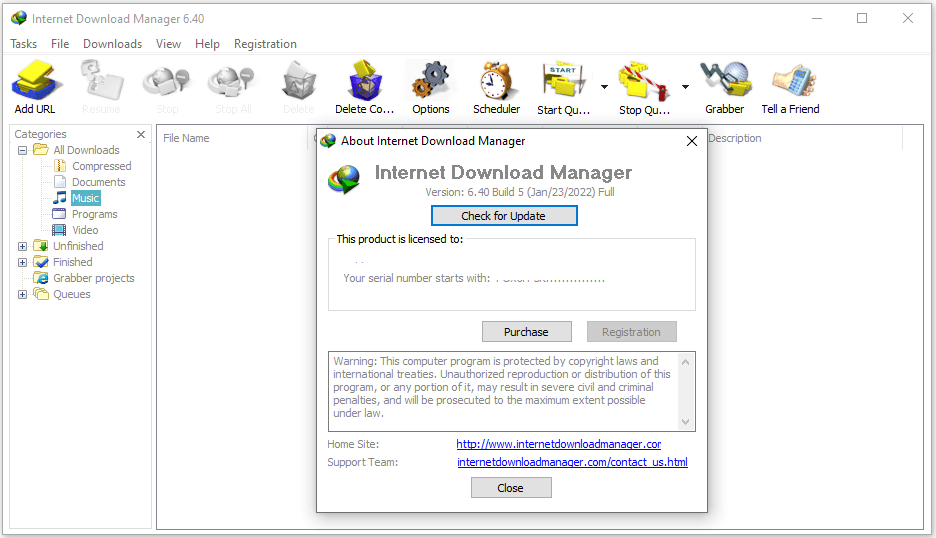Open the Scheduler alarm clock icon
This screenshot has width=936, height=538.
point(497,81)
